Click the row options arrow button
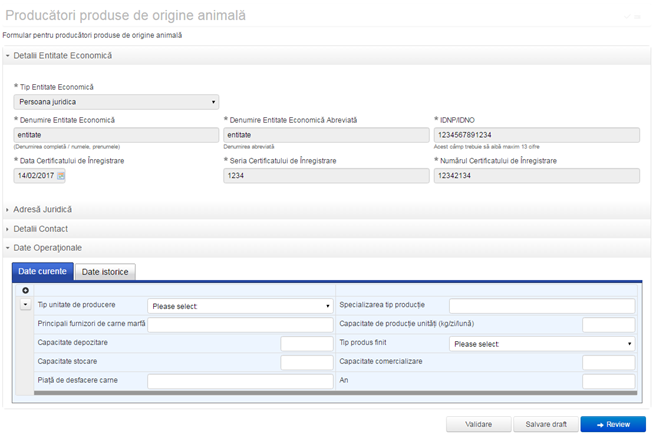This screenshot has height=441, width=656. 25,305
